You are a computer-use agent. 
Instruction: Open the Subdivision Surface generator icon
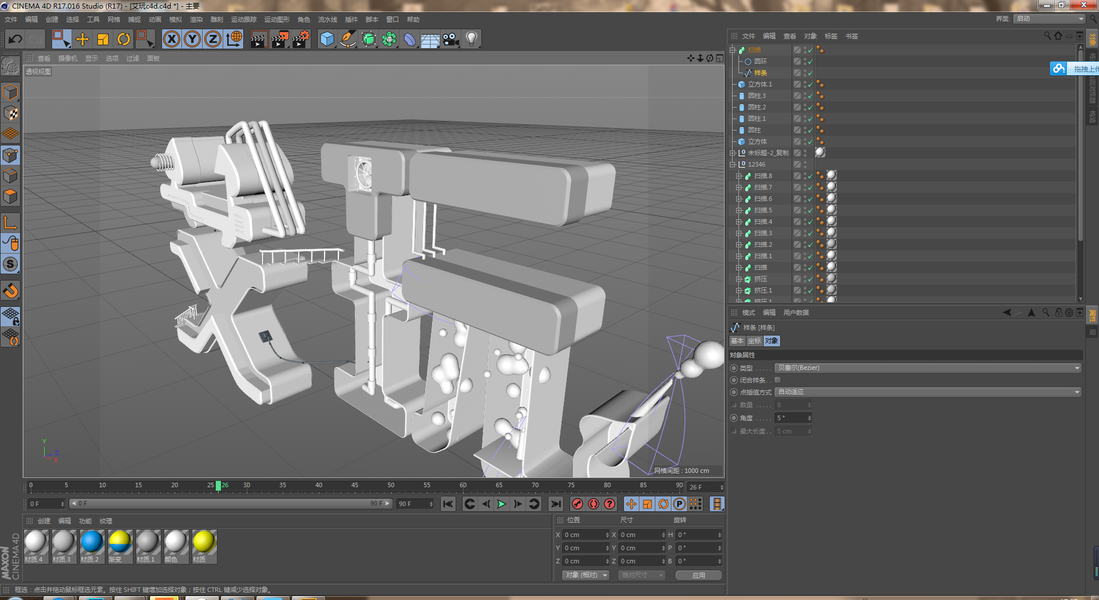(369, 39)
